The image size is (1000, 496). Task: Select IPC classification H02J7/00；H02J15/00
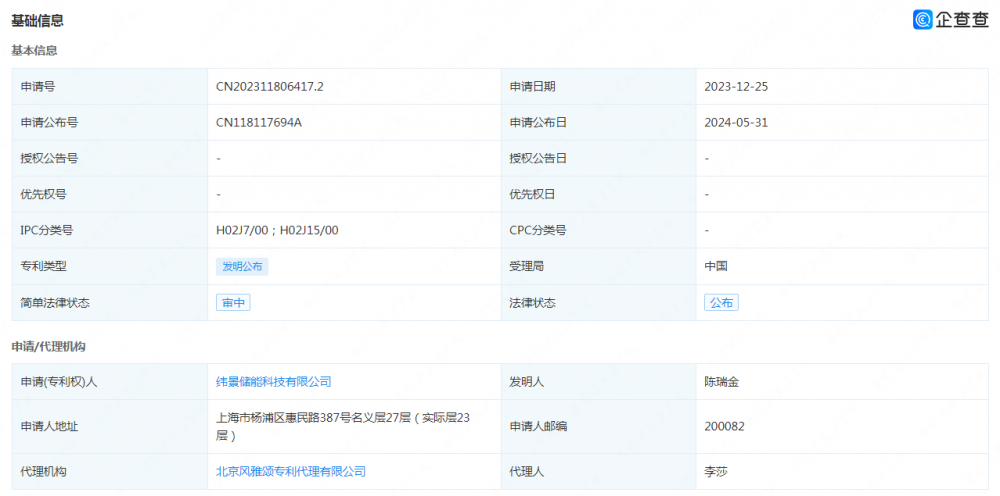pos(277,230)
